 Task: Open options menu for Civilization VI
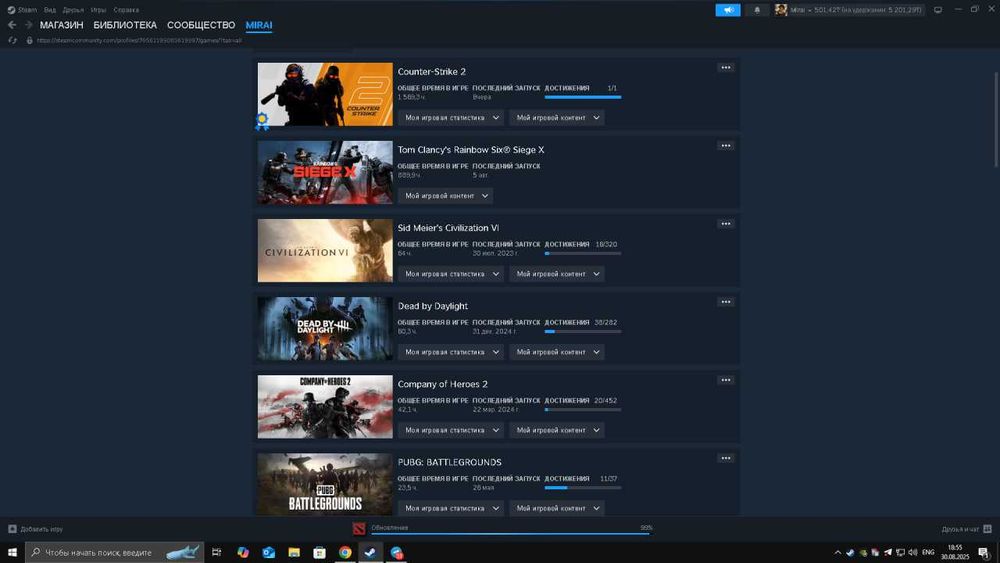coord(726,224)
